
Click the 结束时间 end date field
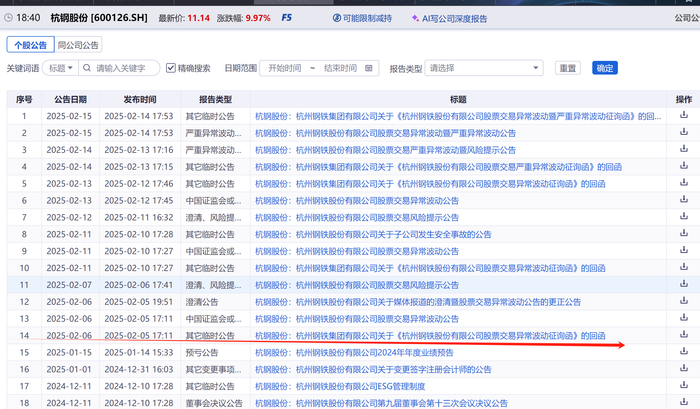[x=340, y=68]
